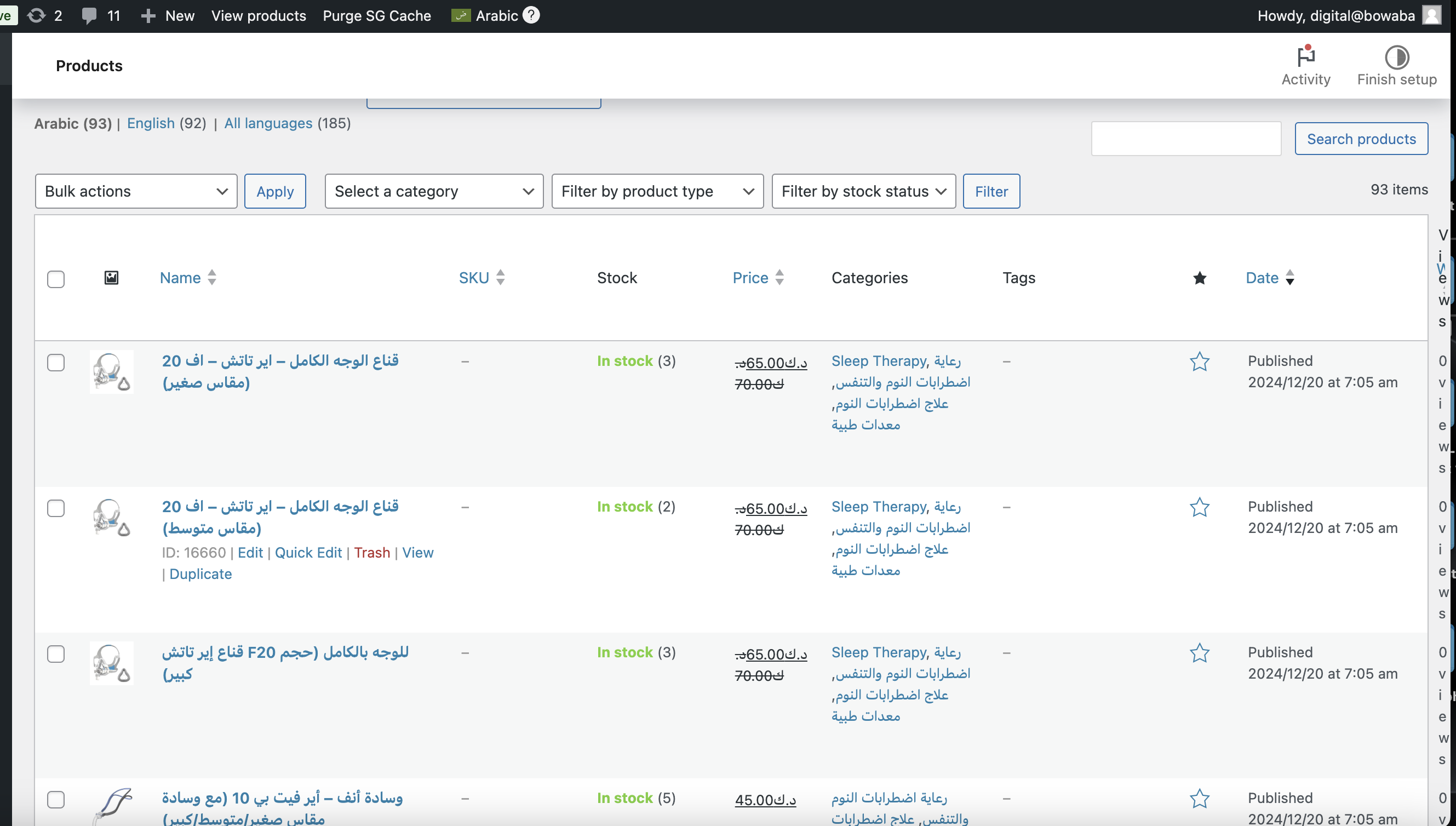Viewport: 1456px width, 826px height.
Task: Click the Date column header link
Action: (x=1262, y=277)
